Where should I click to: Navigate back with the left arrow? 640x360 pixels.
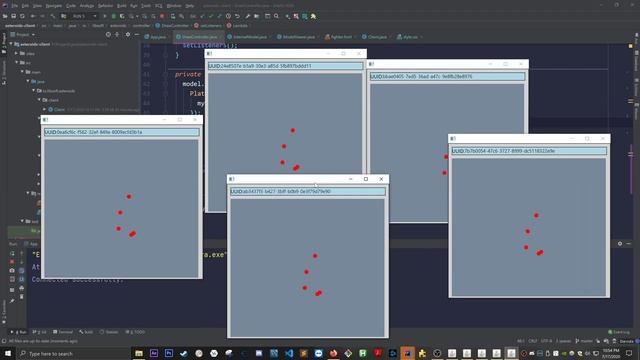pyautogui.click(x=33, y=16)
